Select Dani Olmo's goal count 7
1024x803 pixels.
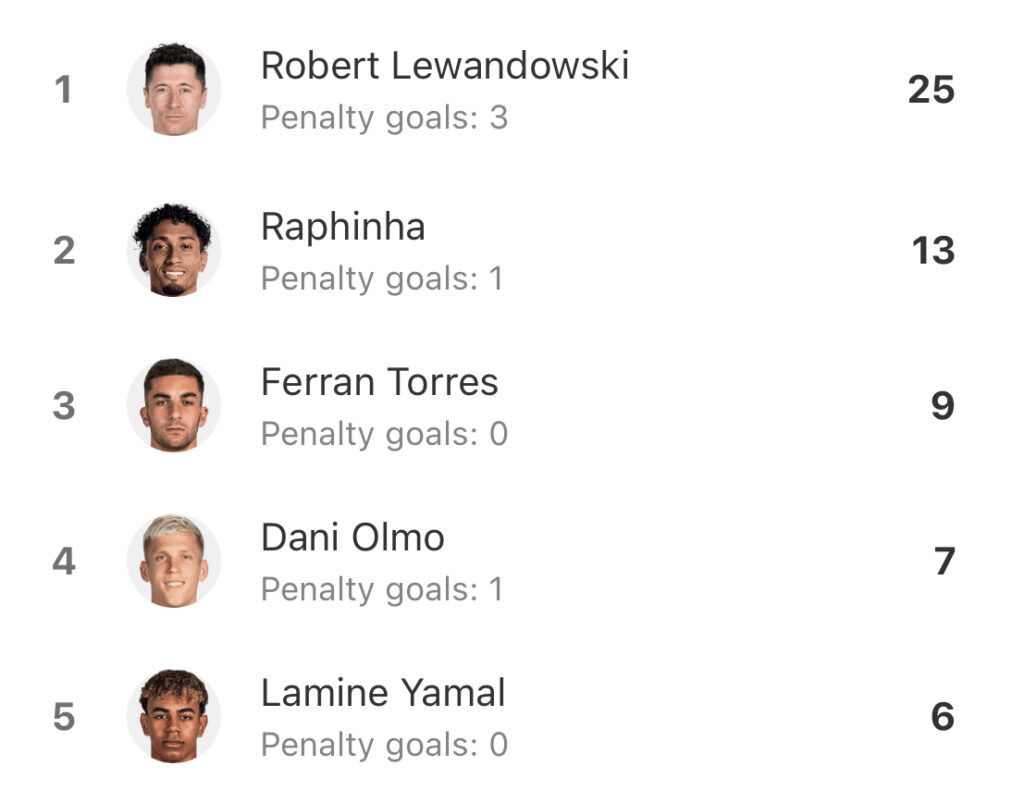944,561
